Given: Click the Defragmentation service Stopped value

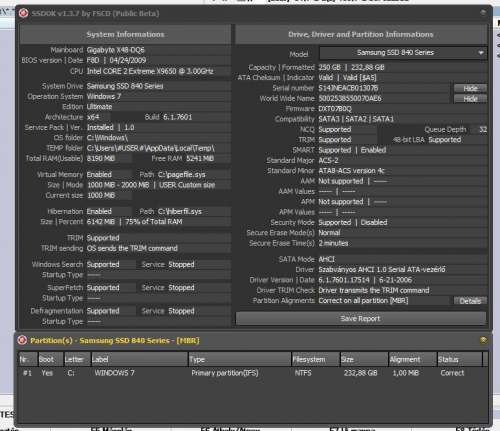Looking at the screenshot, I should click(181, 311).
